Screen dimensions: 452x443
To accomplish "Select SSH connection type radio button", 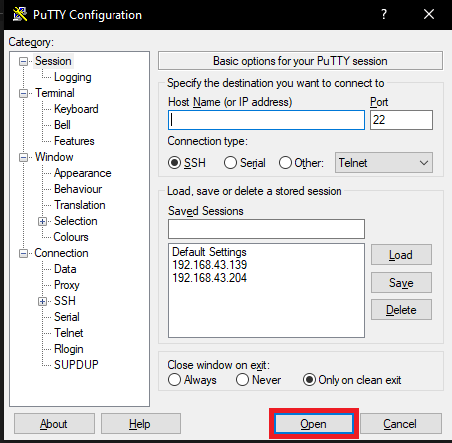I will (x=174, y=163).
